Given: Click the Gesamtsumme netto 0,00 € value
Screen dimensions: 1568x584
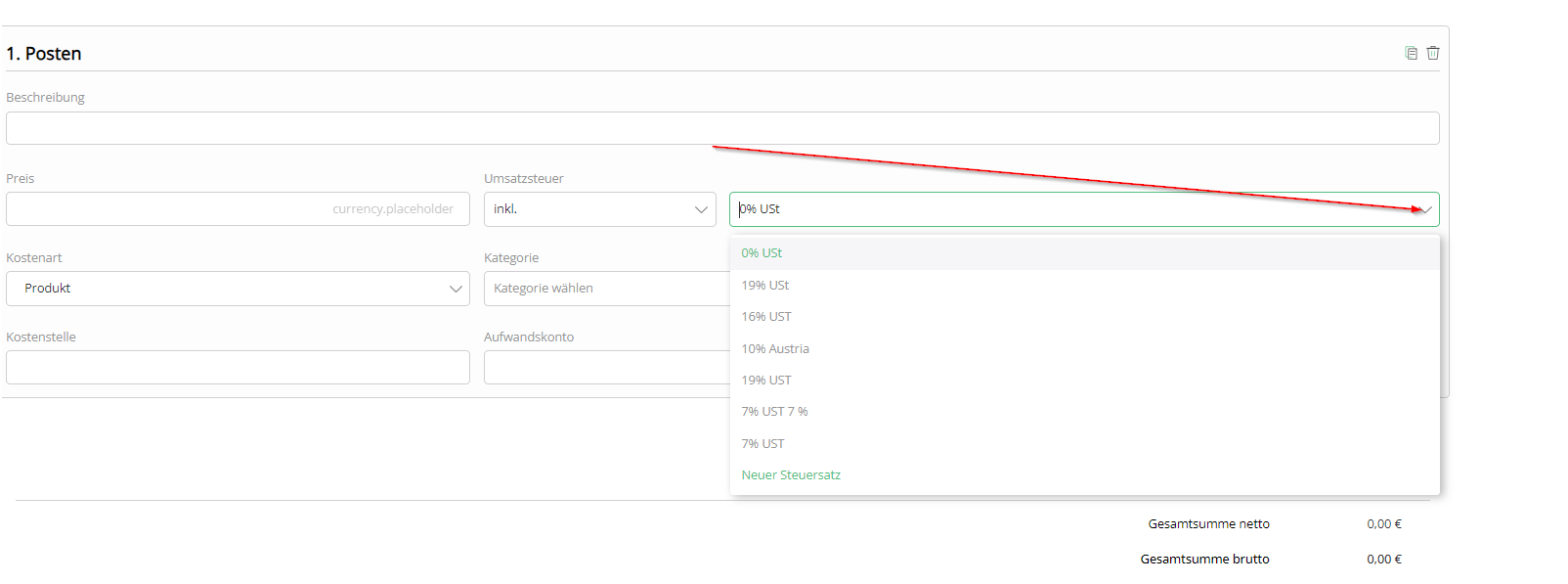Looking at the screenshot, I should tap(1384, 524).
